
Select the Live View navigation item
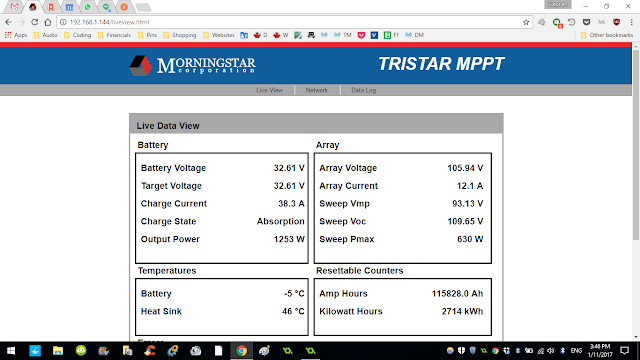pos(269,90)
